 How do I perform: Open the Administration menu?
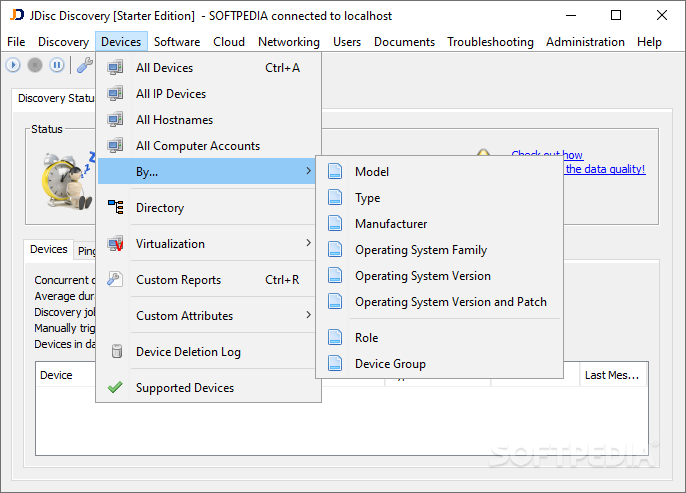click(x=585, y=42)
